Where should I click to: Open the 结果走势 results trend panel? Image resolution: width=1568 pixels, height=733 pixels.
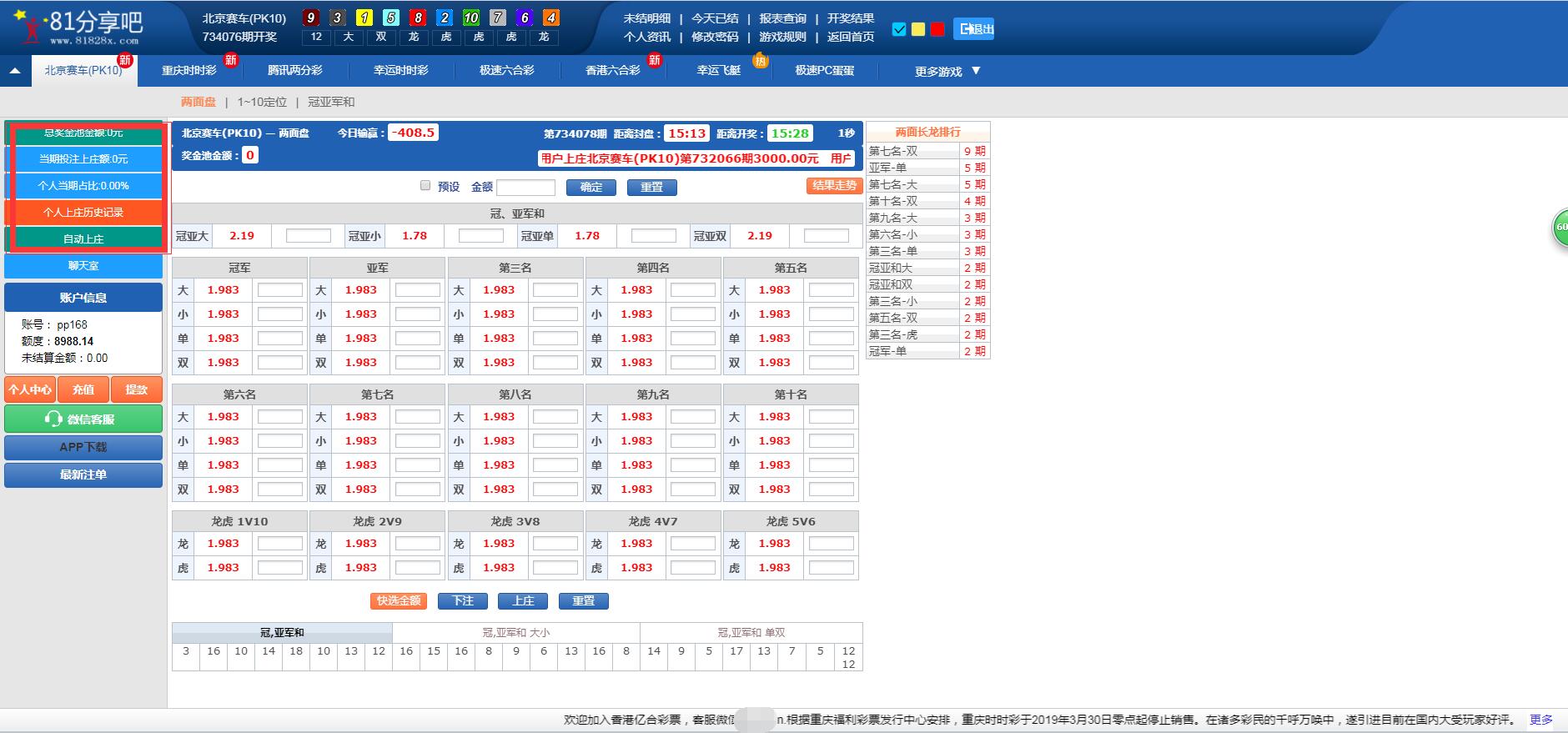click(834, 186)
